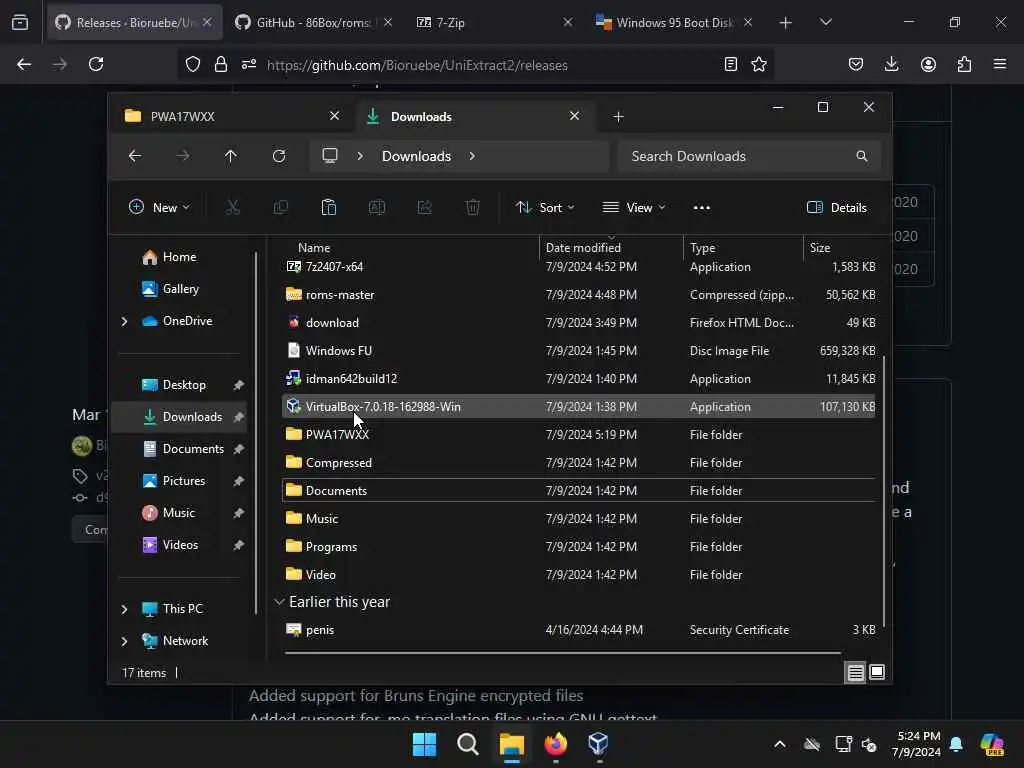Open the Sort dropdown menu

tap(545, 208)
